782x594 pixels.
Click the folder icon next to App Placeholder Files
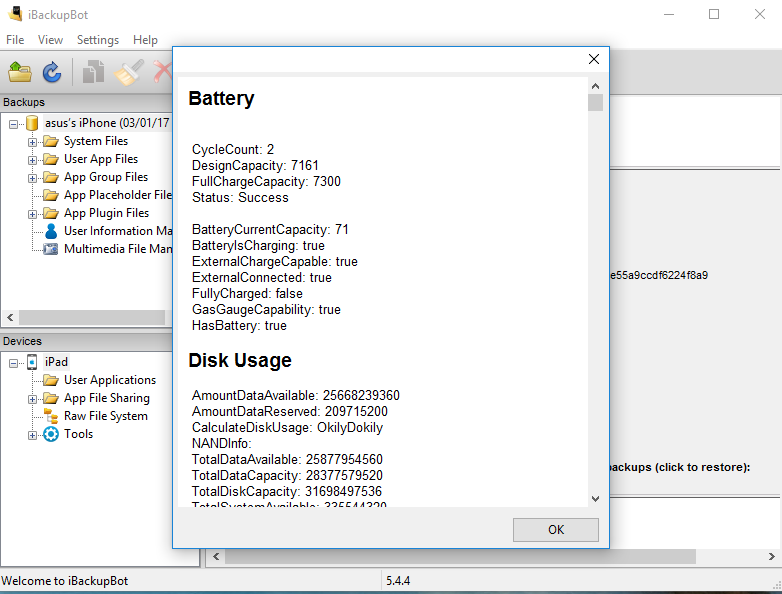(x=51, y=195)
